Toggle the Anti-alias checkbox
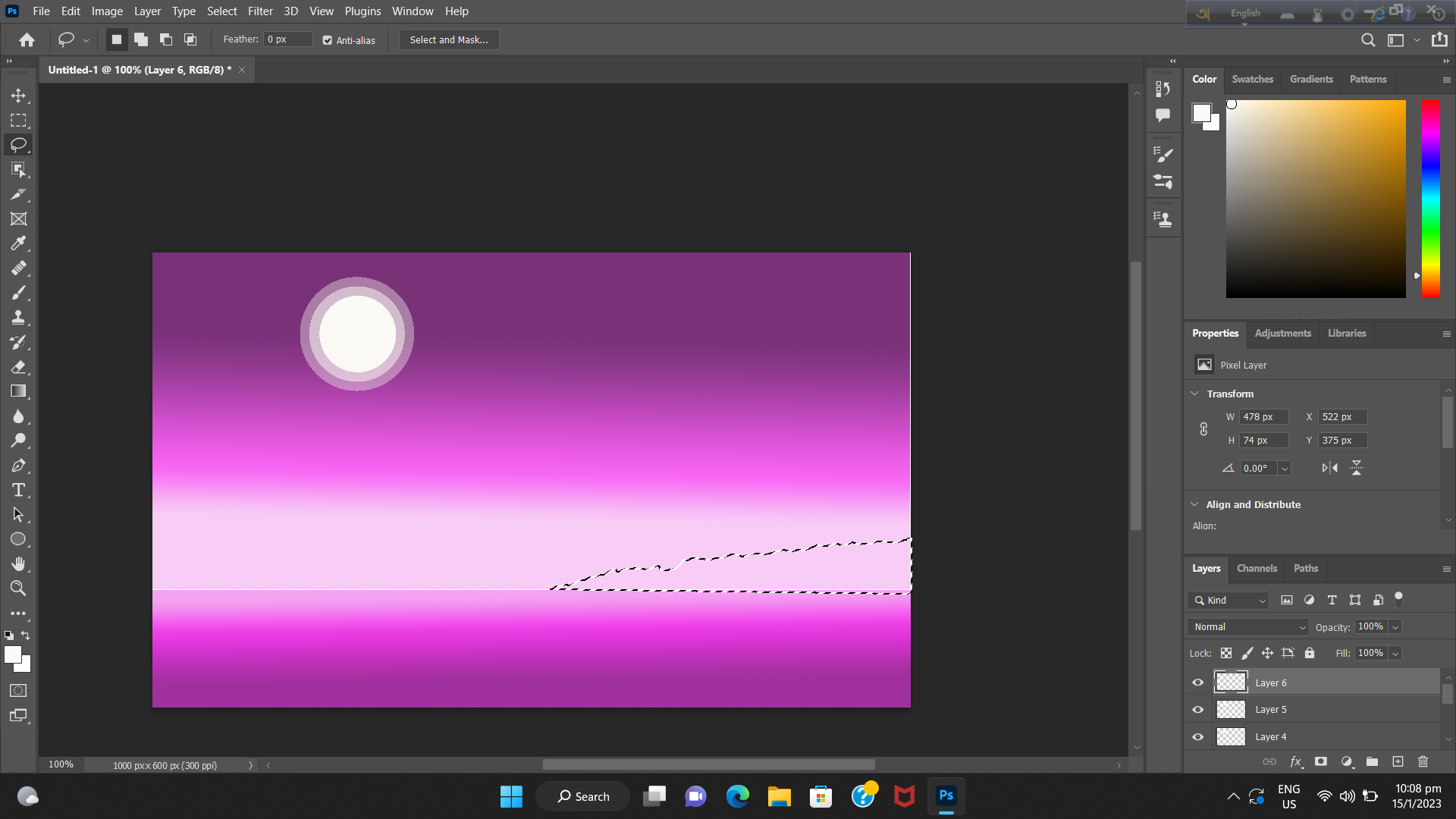1456x819 pixels. [x=327, y=40]
